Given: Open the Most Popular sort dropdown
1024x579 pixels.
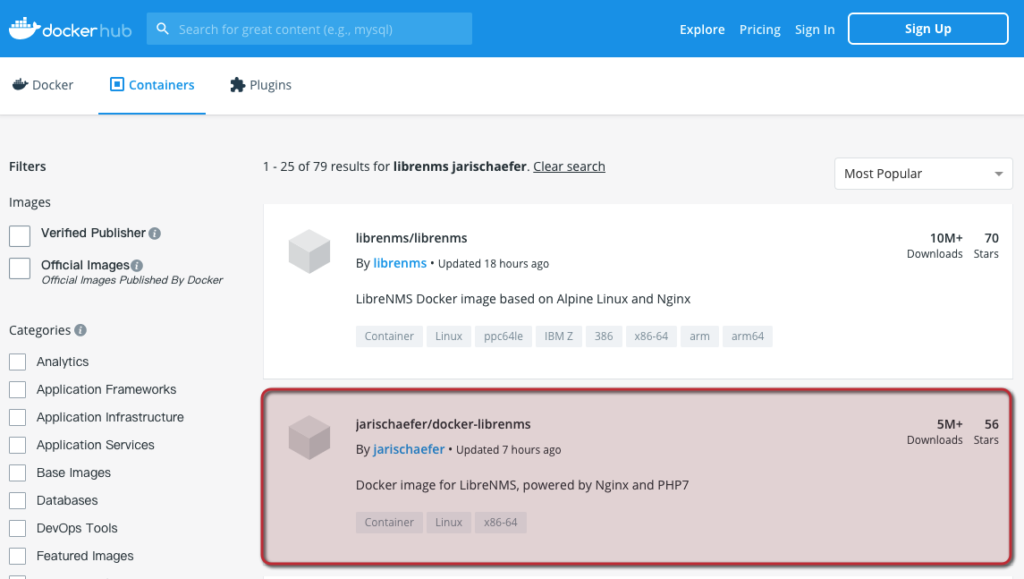Looking at the screenshot, I should point(923,174).
